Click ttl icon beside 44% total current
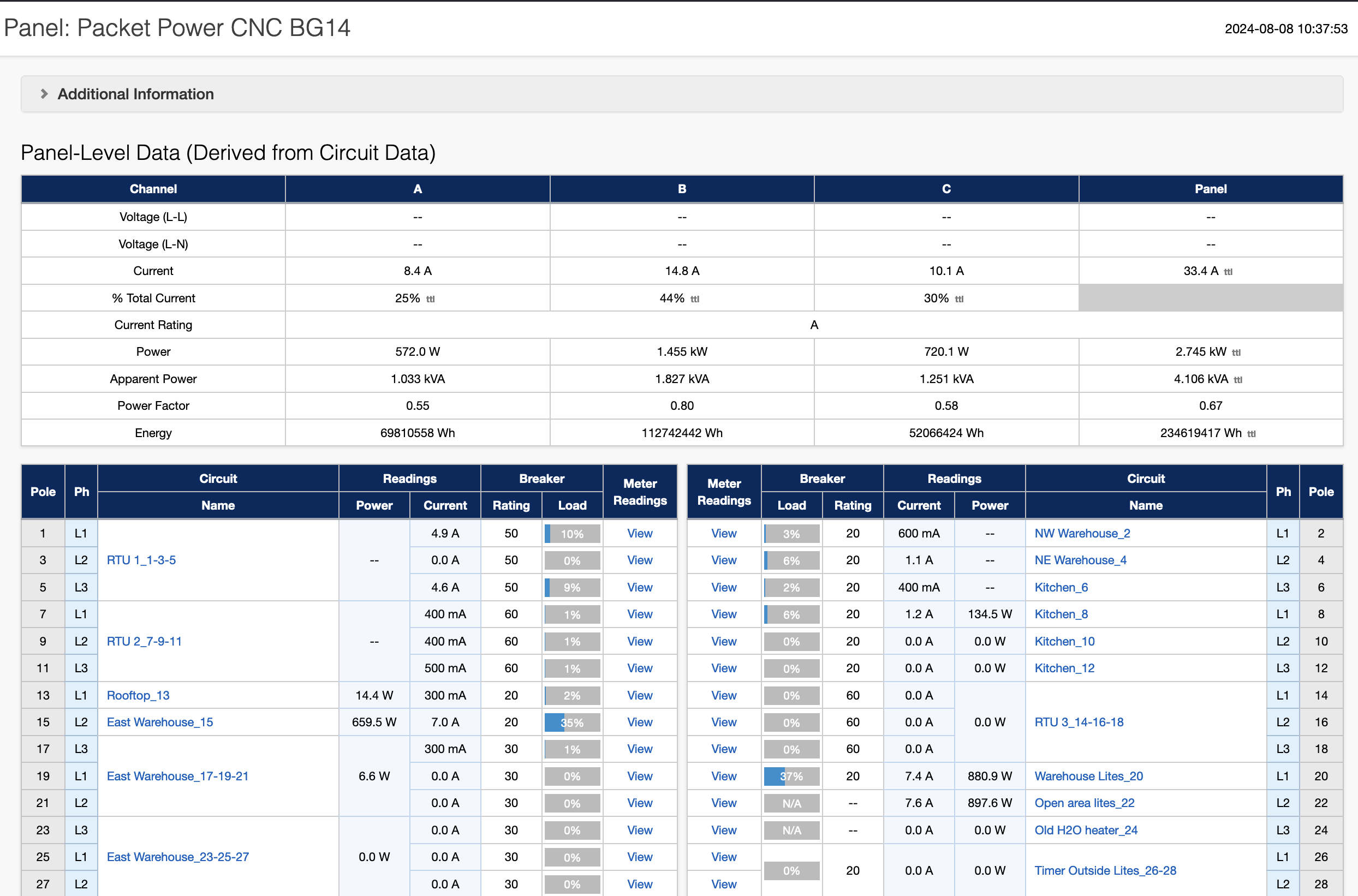The height and width of the screenshot is (896, 1358). click(694, 299)
